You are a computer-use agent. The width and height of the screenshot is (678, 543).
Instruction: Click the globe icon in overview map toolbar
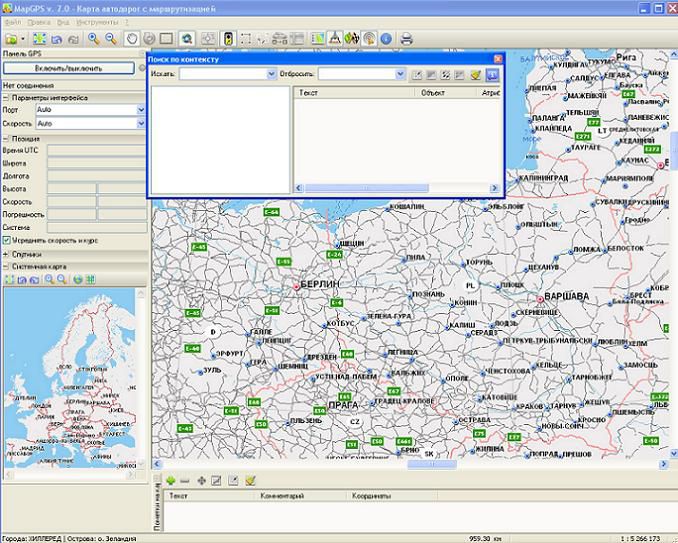(x=78, y=280)
